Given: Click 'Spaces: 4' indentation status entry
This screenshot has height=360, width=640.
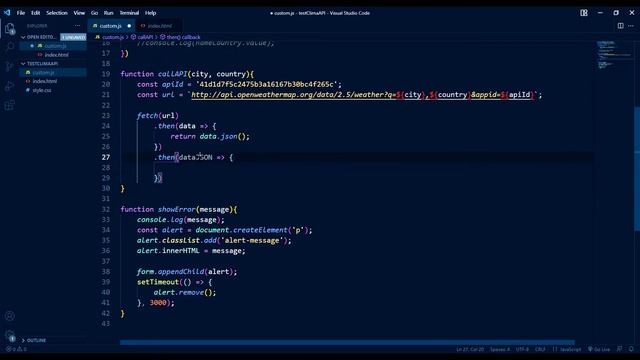Looking at the screenshot, I should point(500,349).
